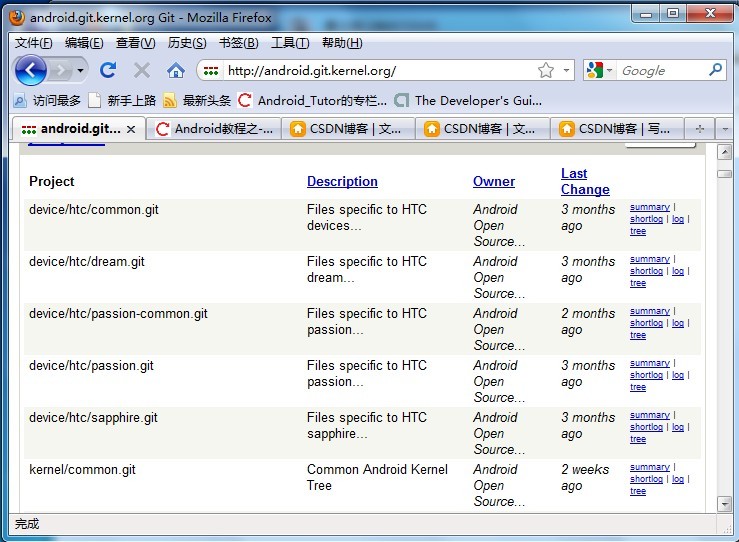Open the 访问最多 bookmark folder
The image size is (739, 542).
pyautogui.click(x=47, y=100)
